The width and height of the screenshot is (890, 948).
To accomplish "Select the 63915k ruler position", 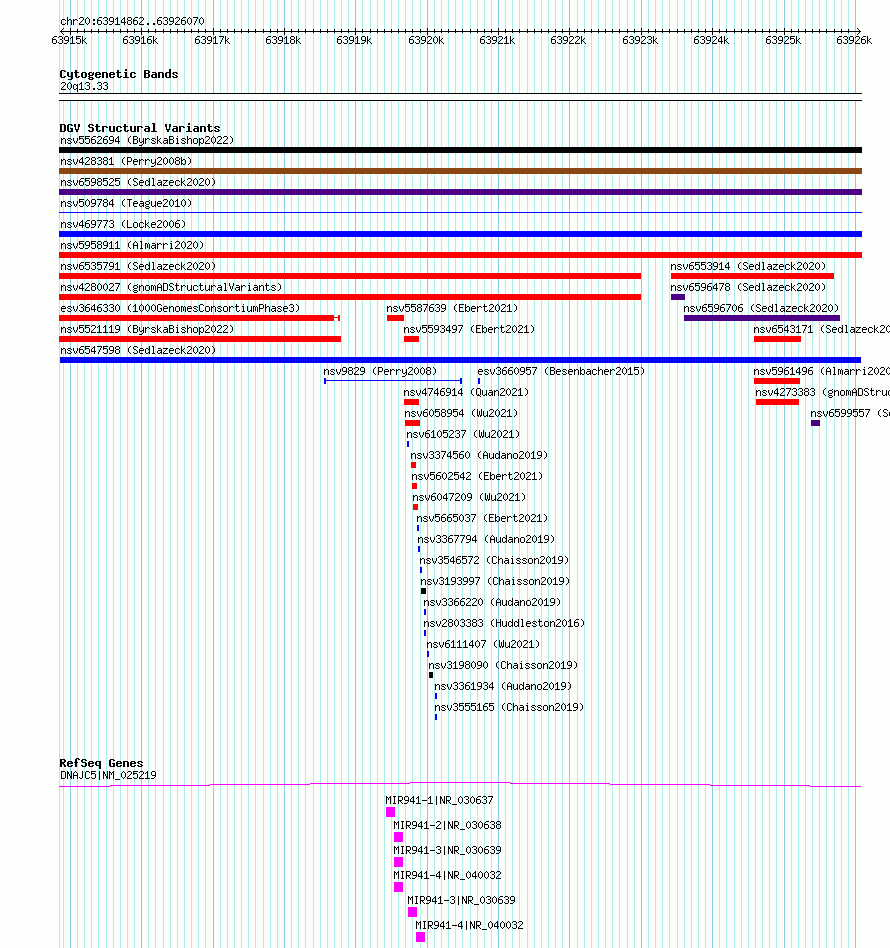I will [x=70, y=41].
